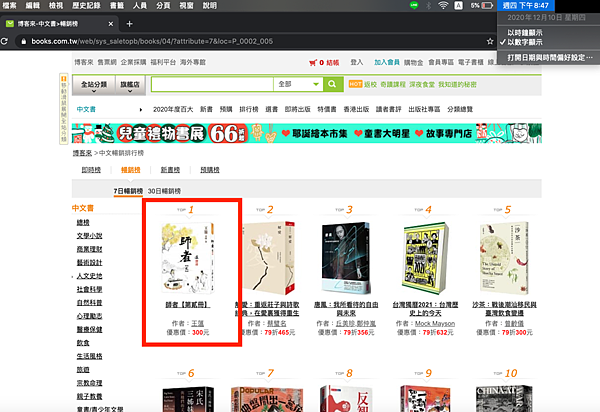Viewport: 600px width, 412px height.
Task: Close the 博客來 browser tab
Action: (111, 24)
